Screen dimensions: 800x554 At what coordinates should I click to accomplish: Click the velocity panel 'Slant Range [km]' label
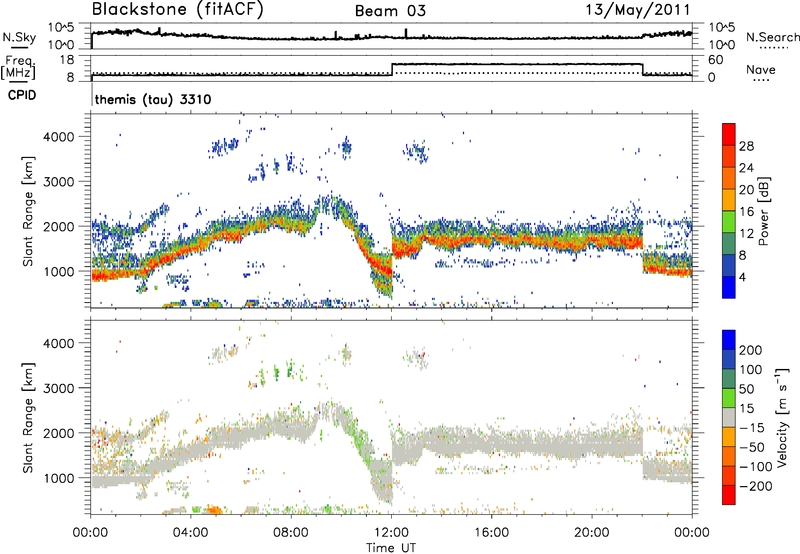click(x=28, y=418)
